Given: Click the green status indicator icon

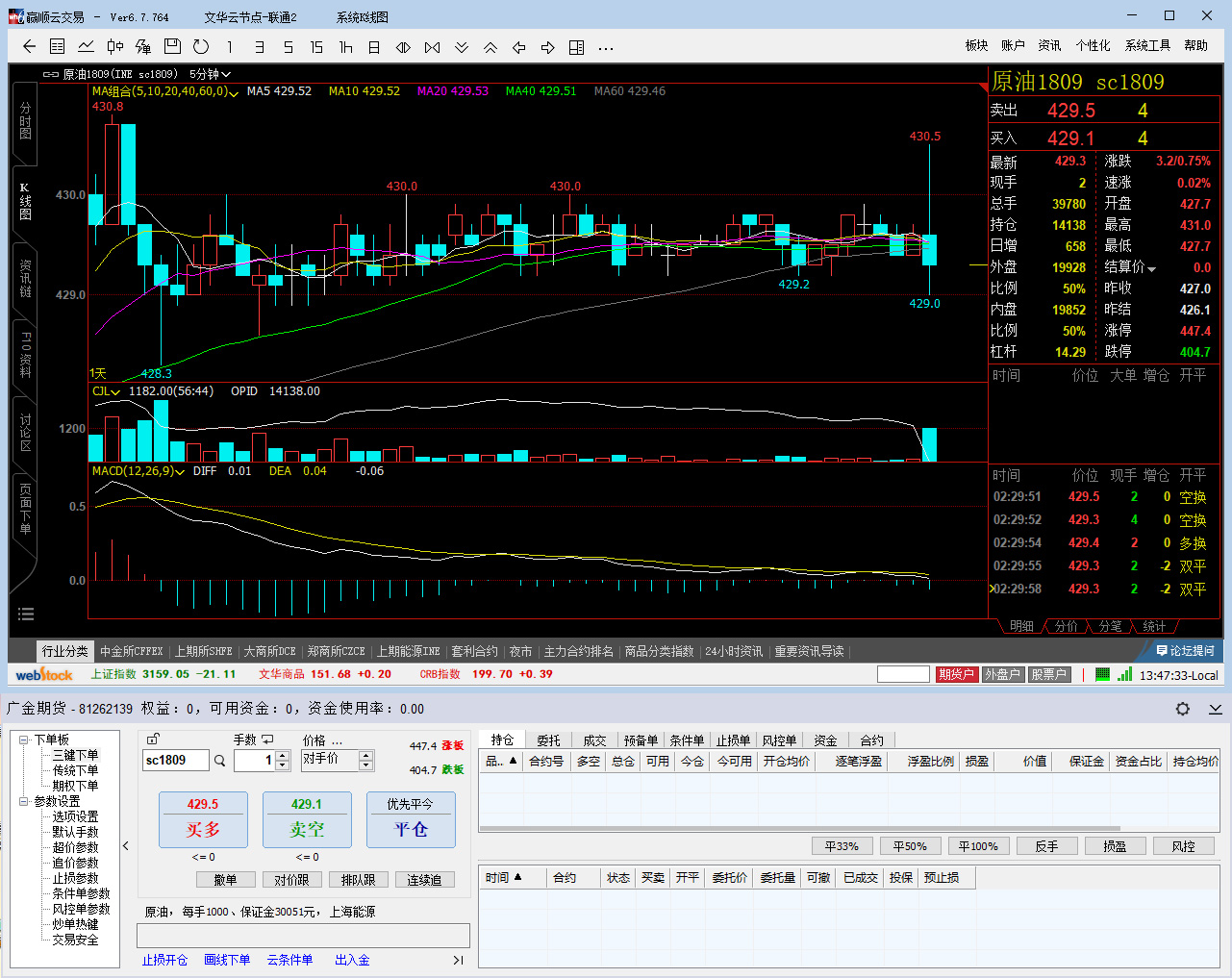Looking at the screenshot, I should 1103,674.
